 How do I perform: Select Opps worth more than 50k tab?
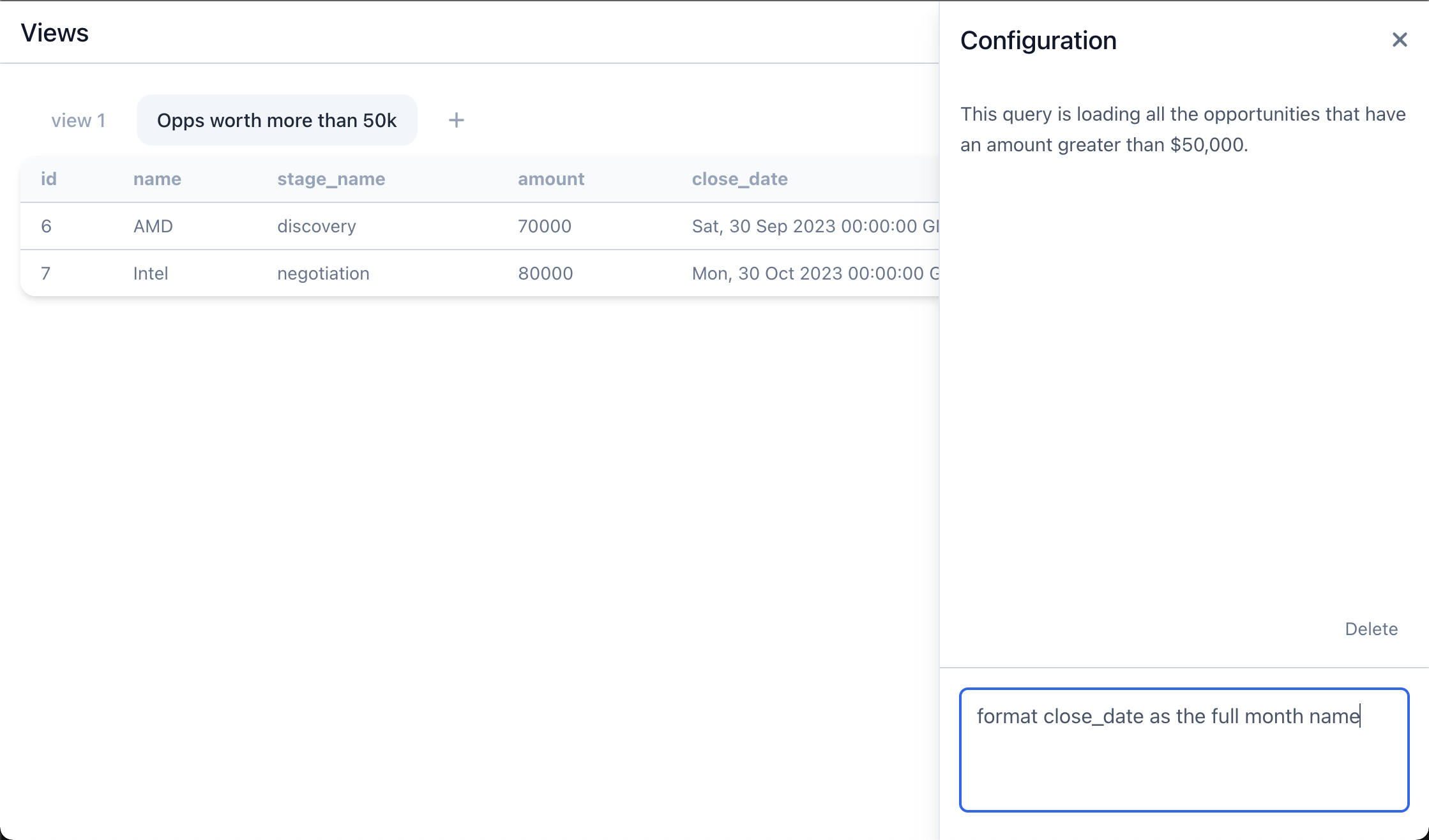276,120
